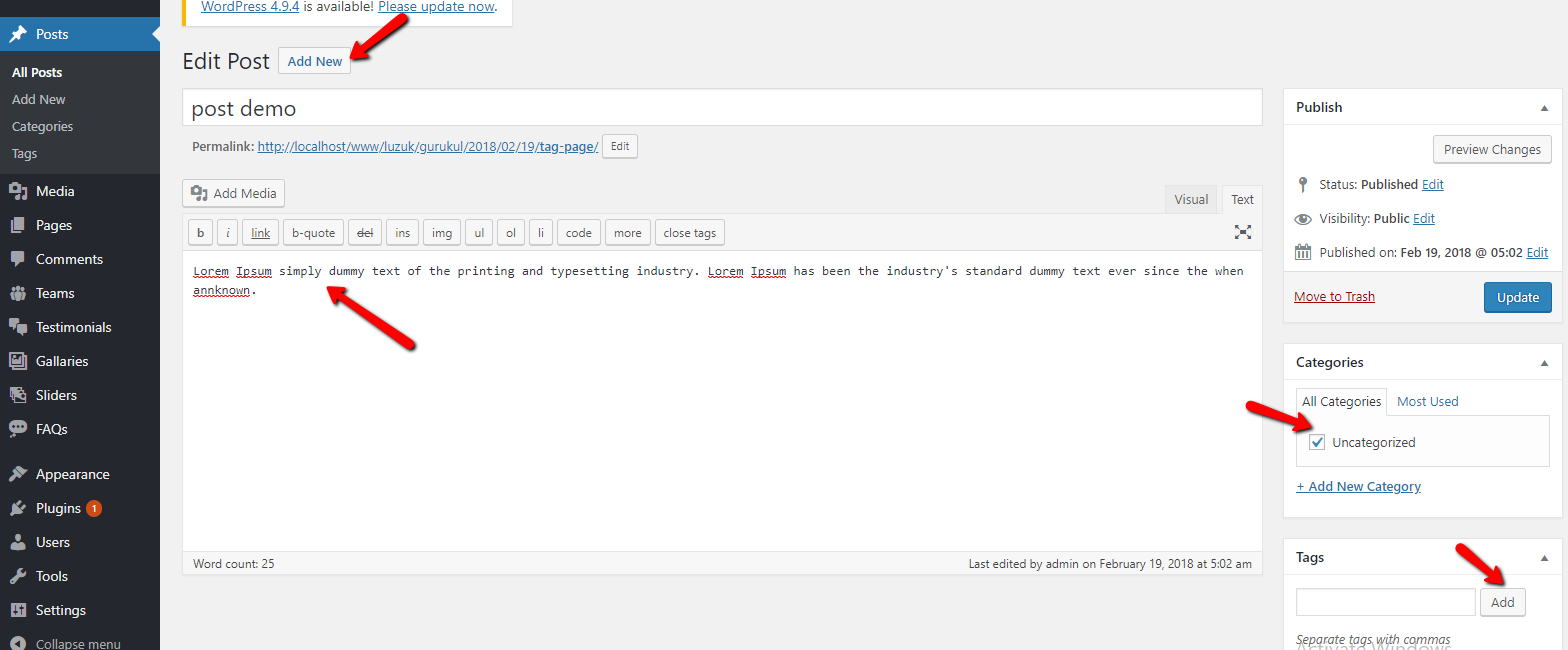Click the Appearance paintbrush icon
This screenshot has width=1568, height=650.
(x=18, y=474)
